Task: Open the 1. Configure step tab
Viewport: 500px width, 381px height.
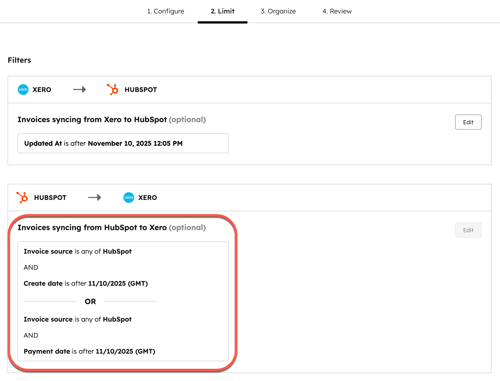Action: pos(166,11)
